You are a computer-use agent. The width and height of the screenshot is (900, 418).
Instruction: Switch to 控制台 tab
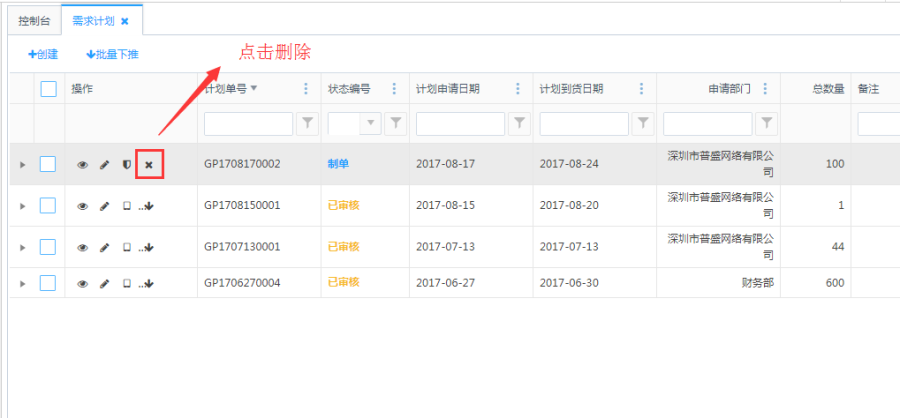coord(34,21)
